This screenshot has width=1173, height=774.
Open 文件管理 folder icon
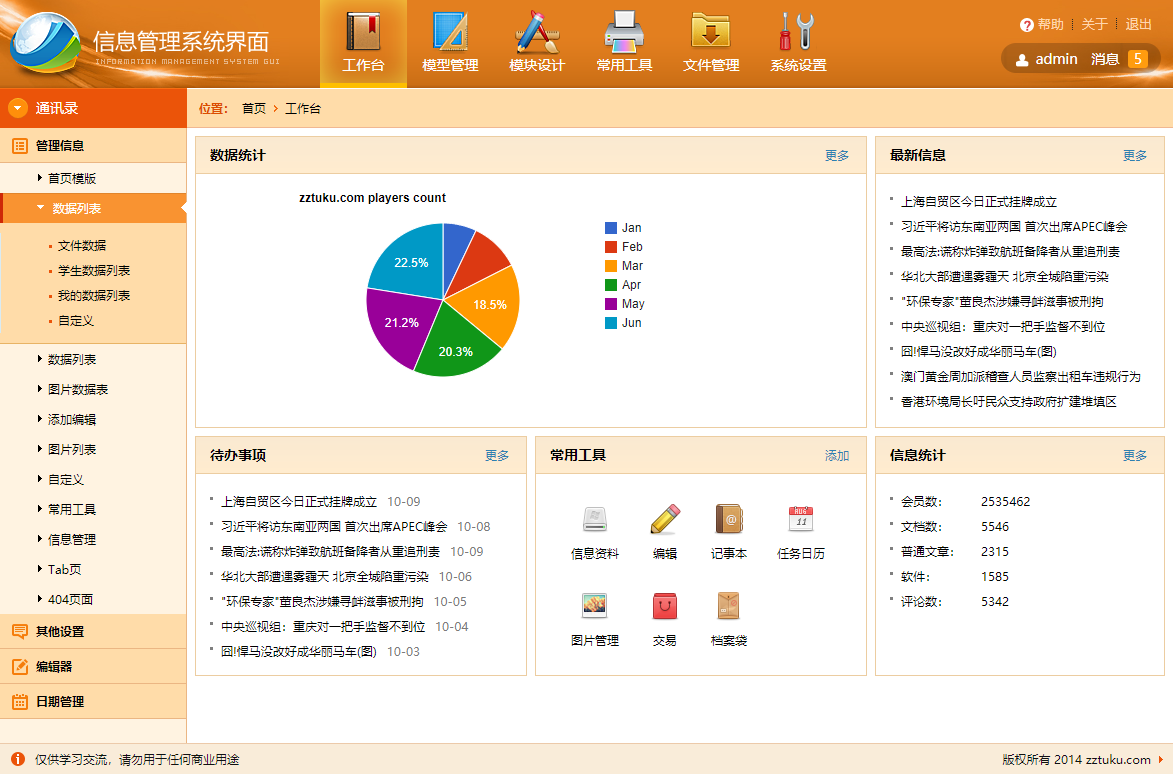[x=711, y=32]
